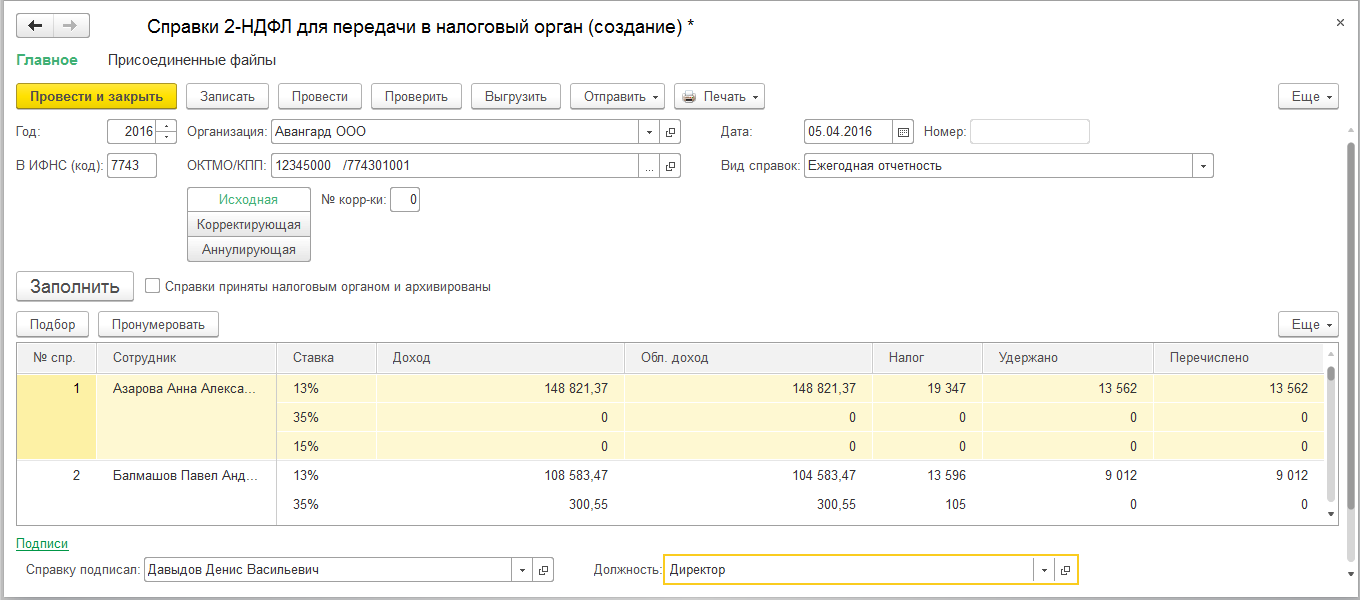Open the Печать dropdown menu
Screen dimensions: 1360x600
coord(720,96)
